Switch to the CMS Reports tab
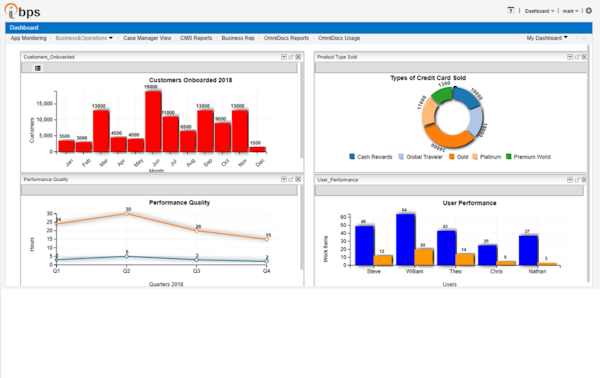600x378 pixels. [x=196, y=38]
